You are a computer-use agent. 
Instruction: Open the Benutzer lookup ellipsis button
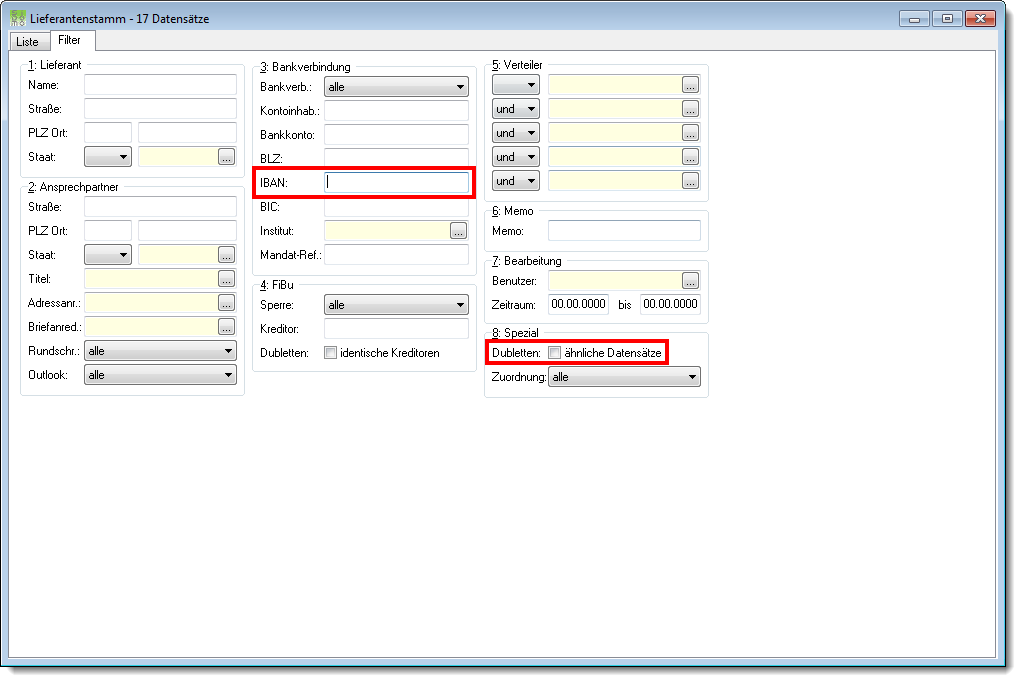point(690,281)
